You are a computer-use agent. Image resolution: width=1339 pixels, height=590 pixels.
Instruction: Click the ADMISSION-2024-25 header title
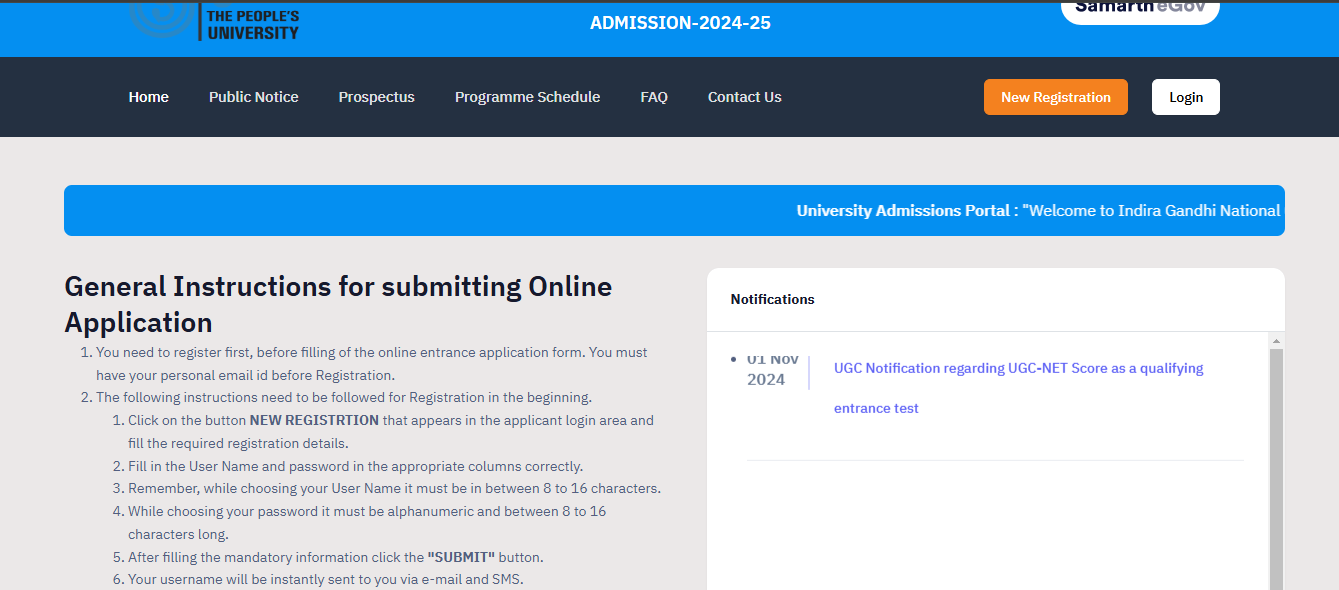tap(679, 22)
